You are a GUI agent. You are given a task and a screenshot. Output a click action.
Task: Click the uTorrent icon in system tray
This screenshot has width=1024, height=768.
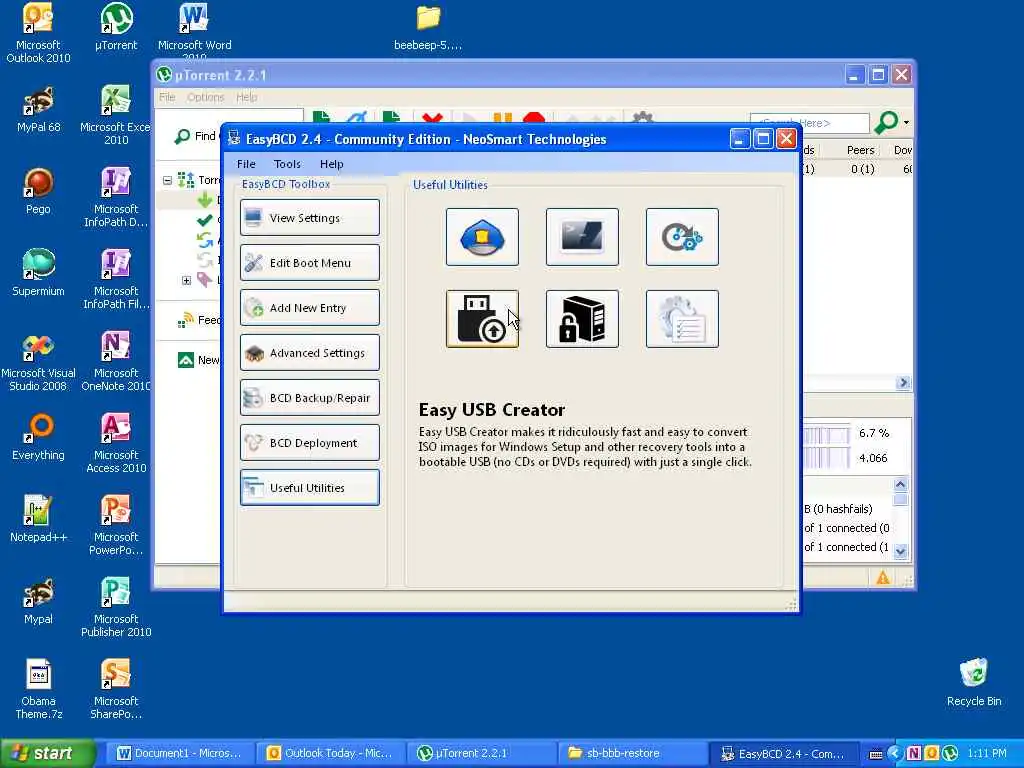[950, 754]
